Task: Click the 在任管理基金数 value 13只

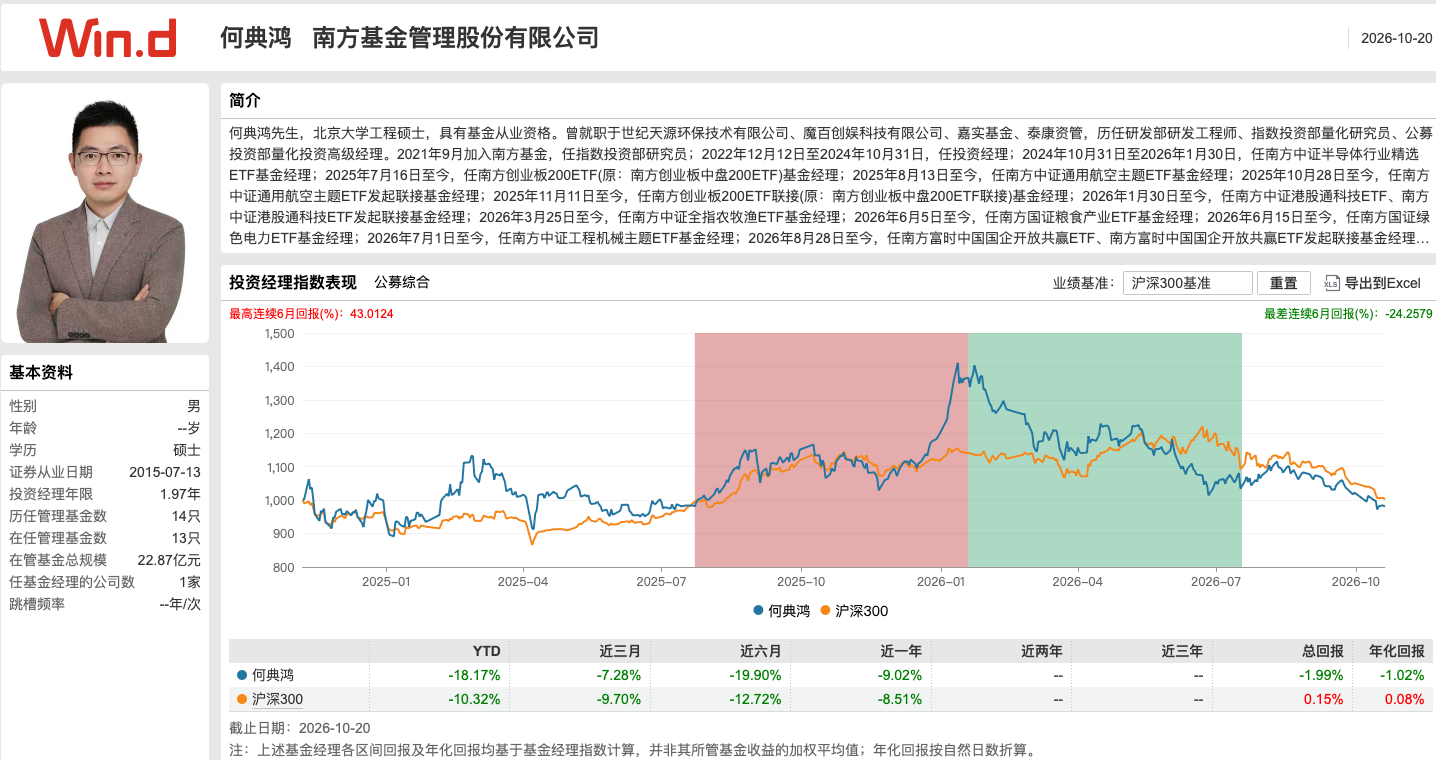Action: click(186, 538)
